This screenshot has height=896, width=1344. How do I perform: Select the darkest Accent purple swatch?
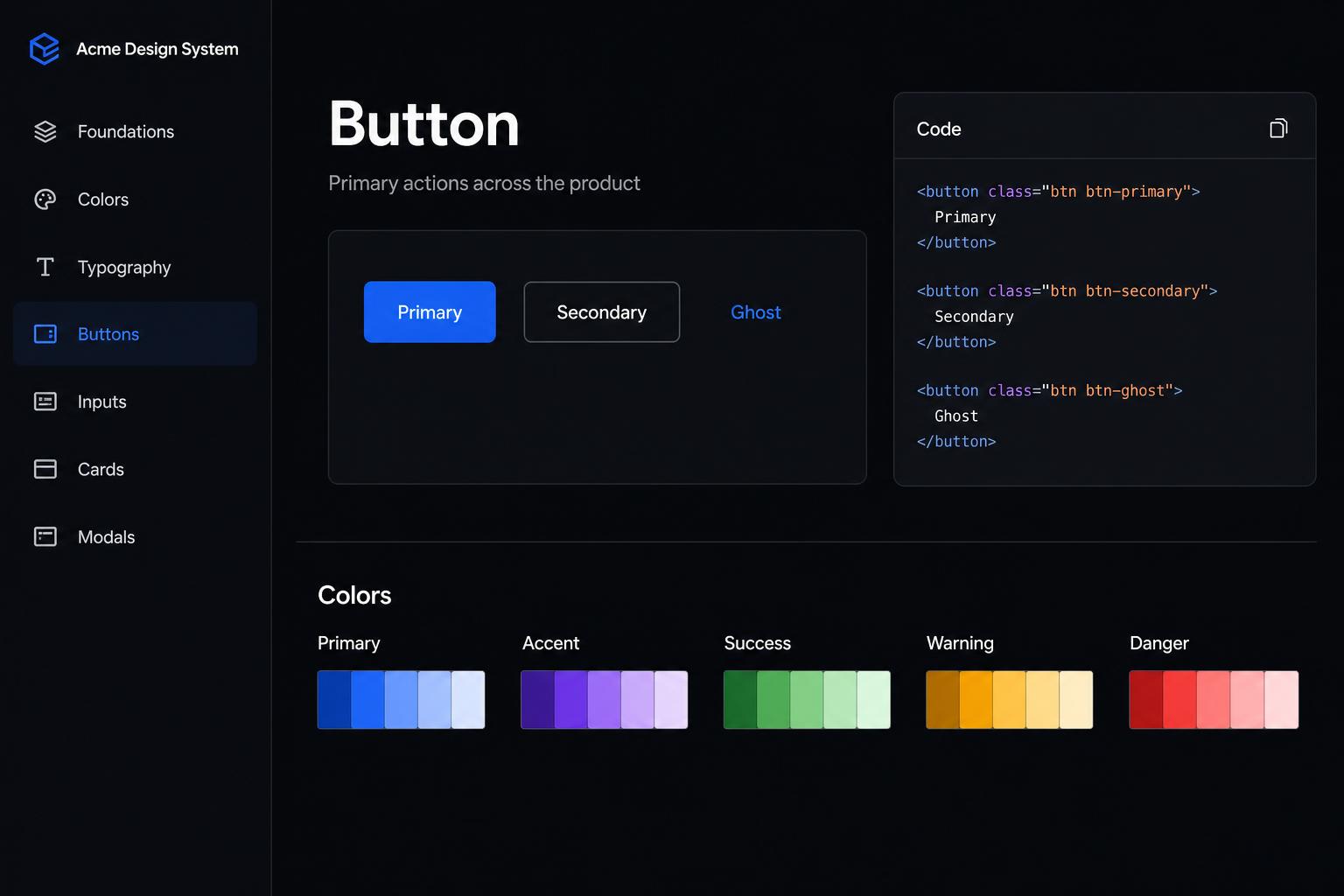tap(537, 700)
